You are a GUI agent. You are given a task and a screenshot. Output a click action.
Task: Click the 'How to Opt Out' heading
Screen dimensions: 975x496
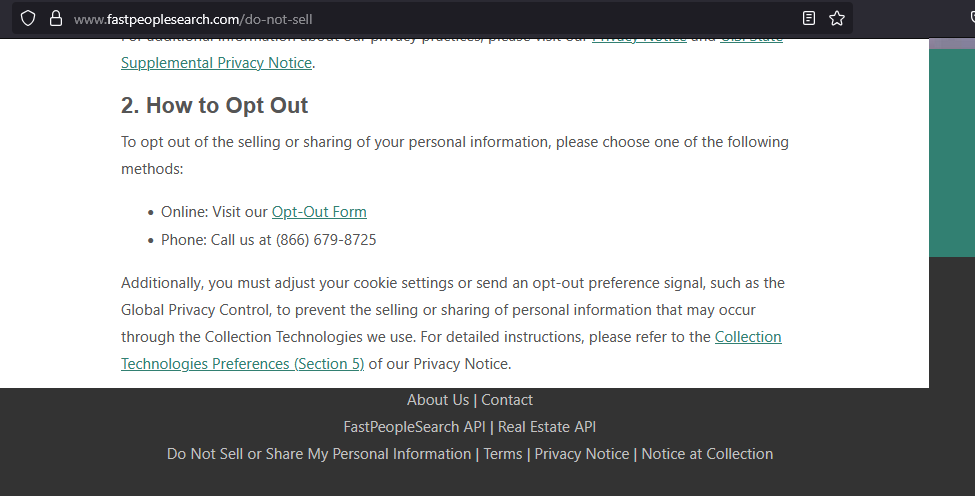215,105
